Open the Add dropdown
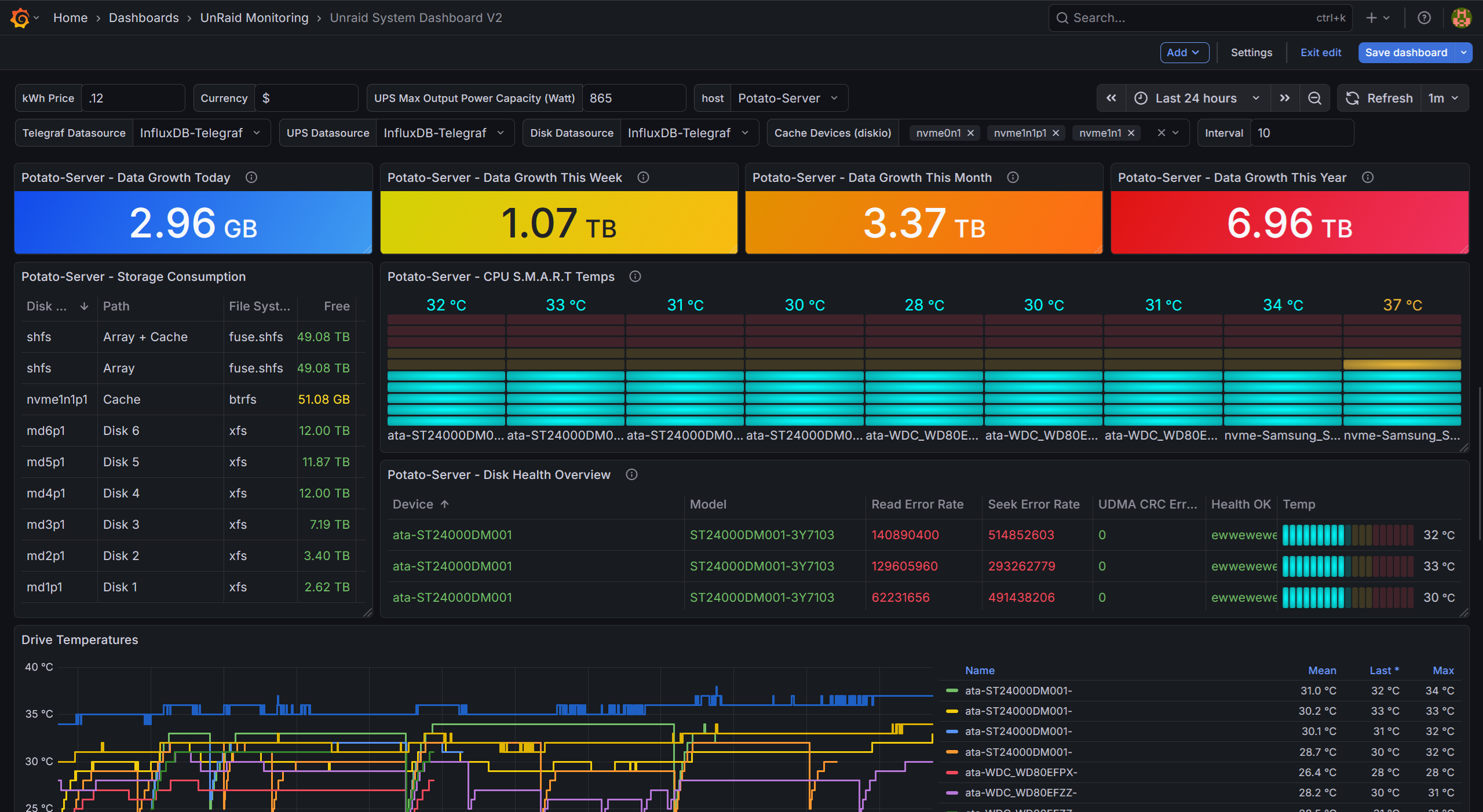The width and height of the screenshot is (1483, 812). pos(1184,53)
